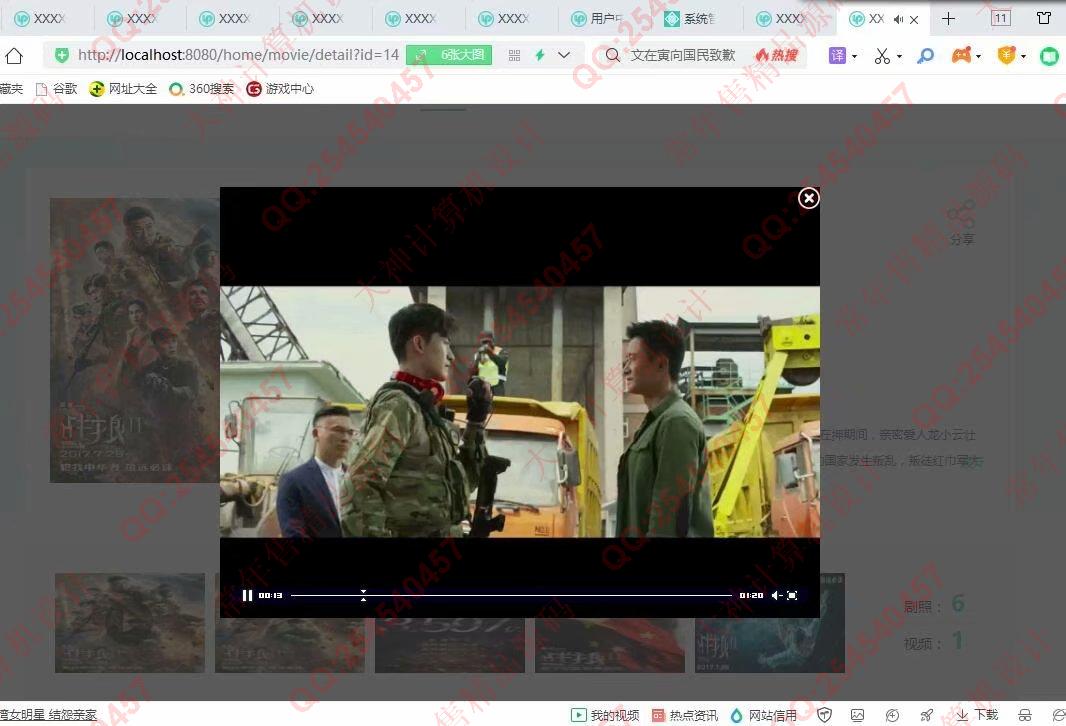Go to browser home page

click(14, 56)
